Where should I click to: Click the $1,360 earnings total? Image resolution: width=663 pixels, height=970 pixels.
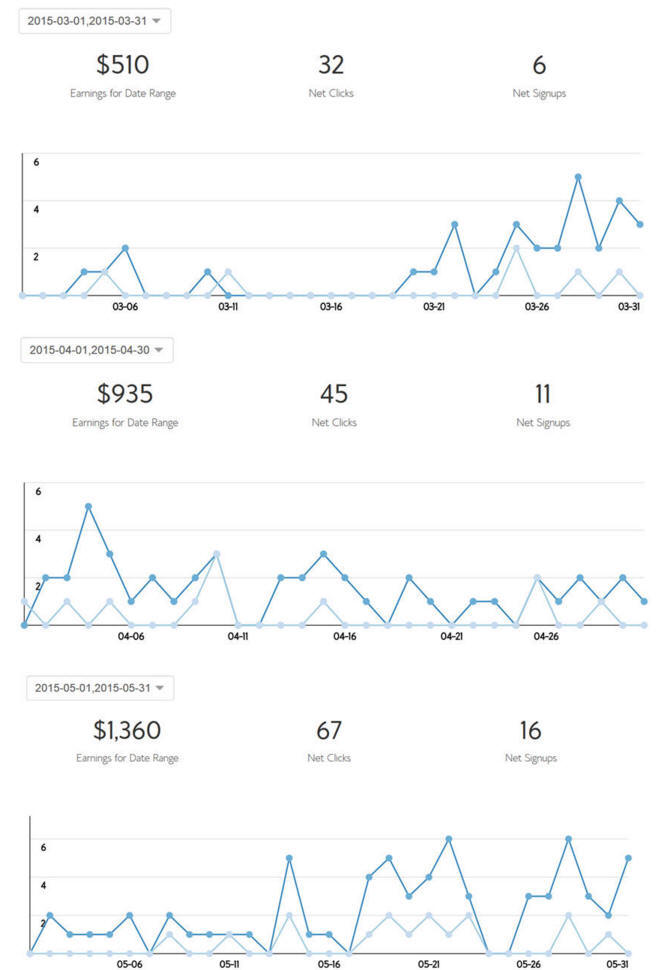(x=127, y=731)
